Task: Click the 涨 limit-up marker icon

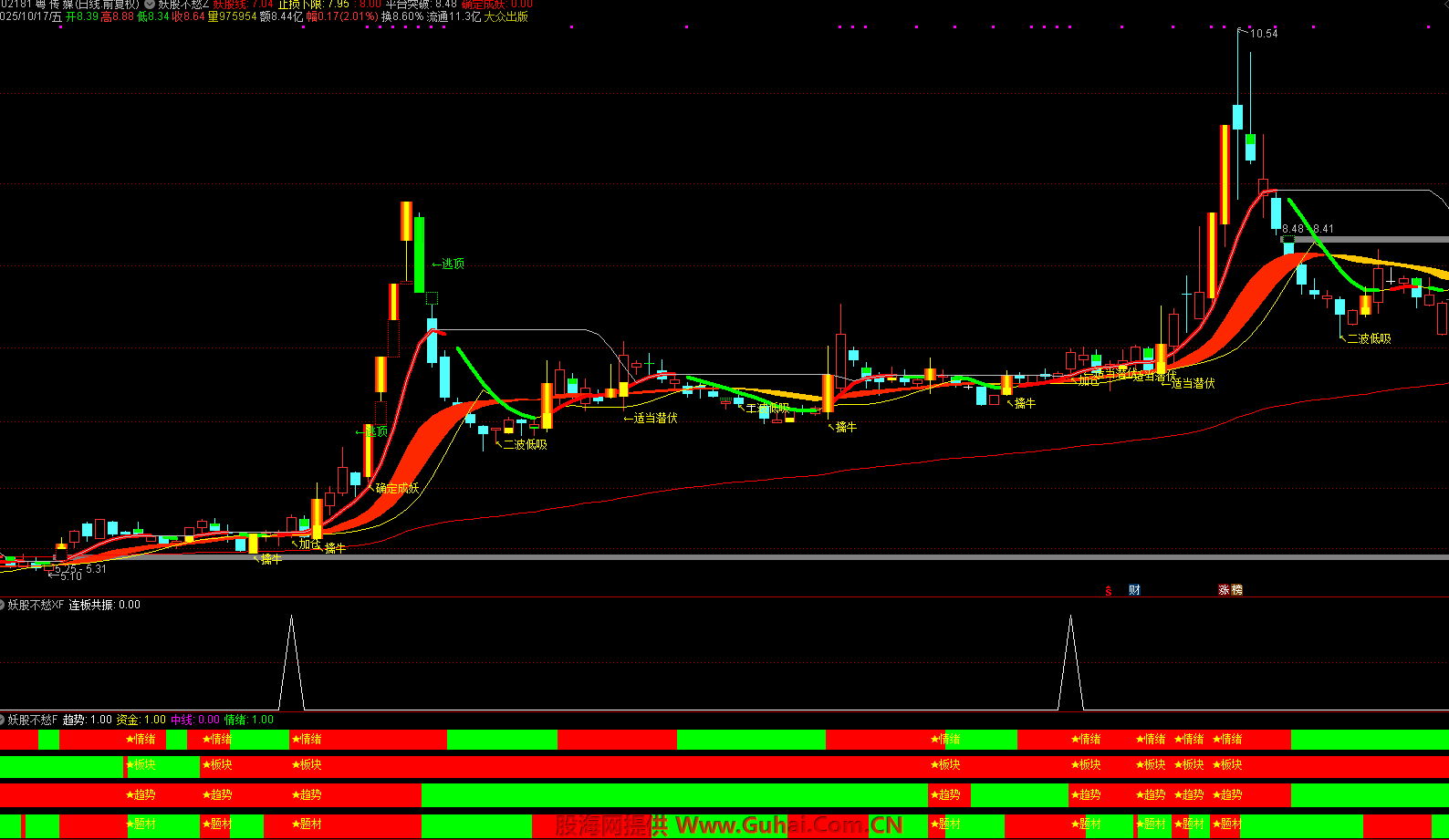Action: click(x=1224, y=590)
